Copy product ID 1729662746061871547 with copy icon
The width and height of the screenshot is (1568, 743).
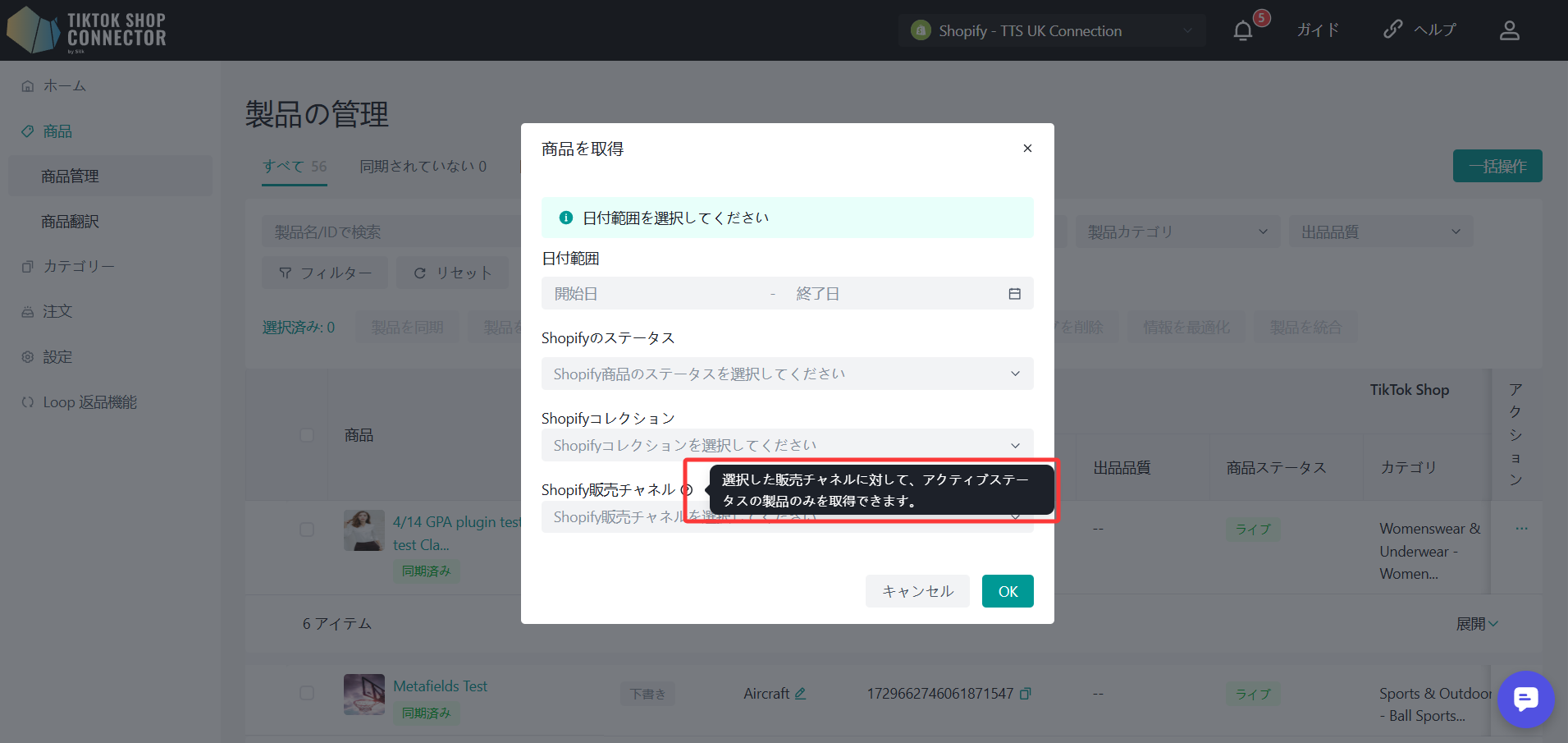click(1025, 694)
